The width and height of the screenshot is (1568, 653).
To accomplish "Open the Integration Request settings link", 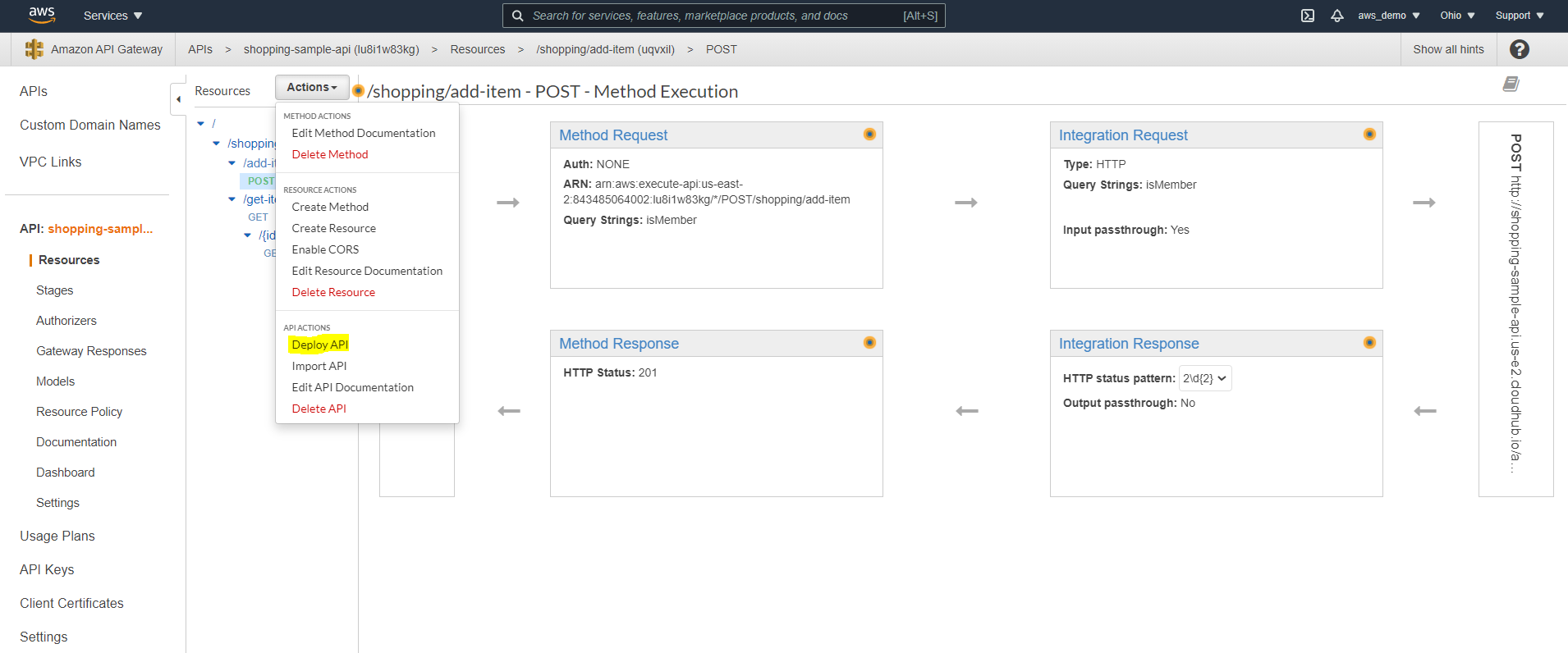I will pyautogui.click(x=1123, y=135).
